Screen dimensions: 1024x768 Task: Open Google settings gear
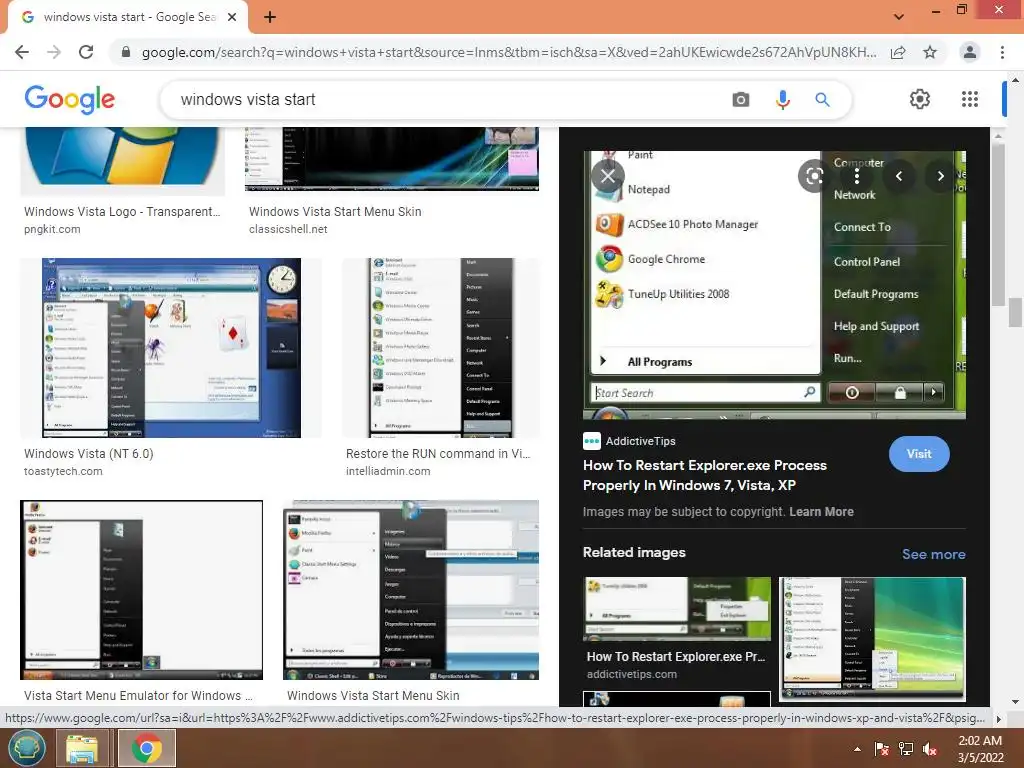(x=920, y=99)
